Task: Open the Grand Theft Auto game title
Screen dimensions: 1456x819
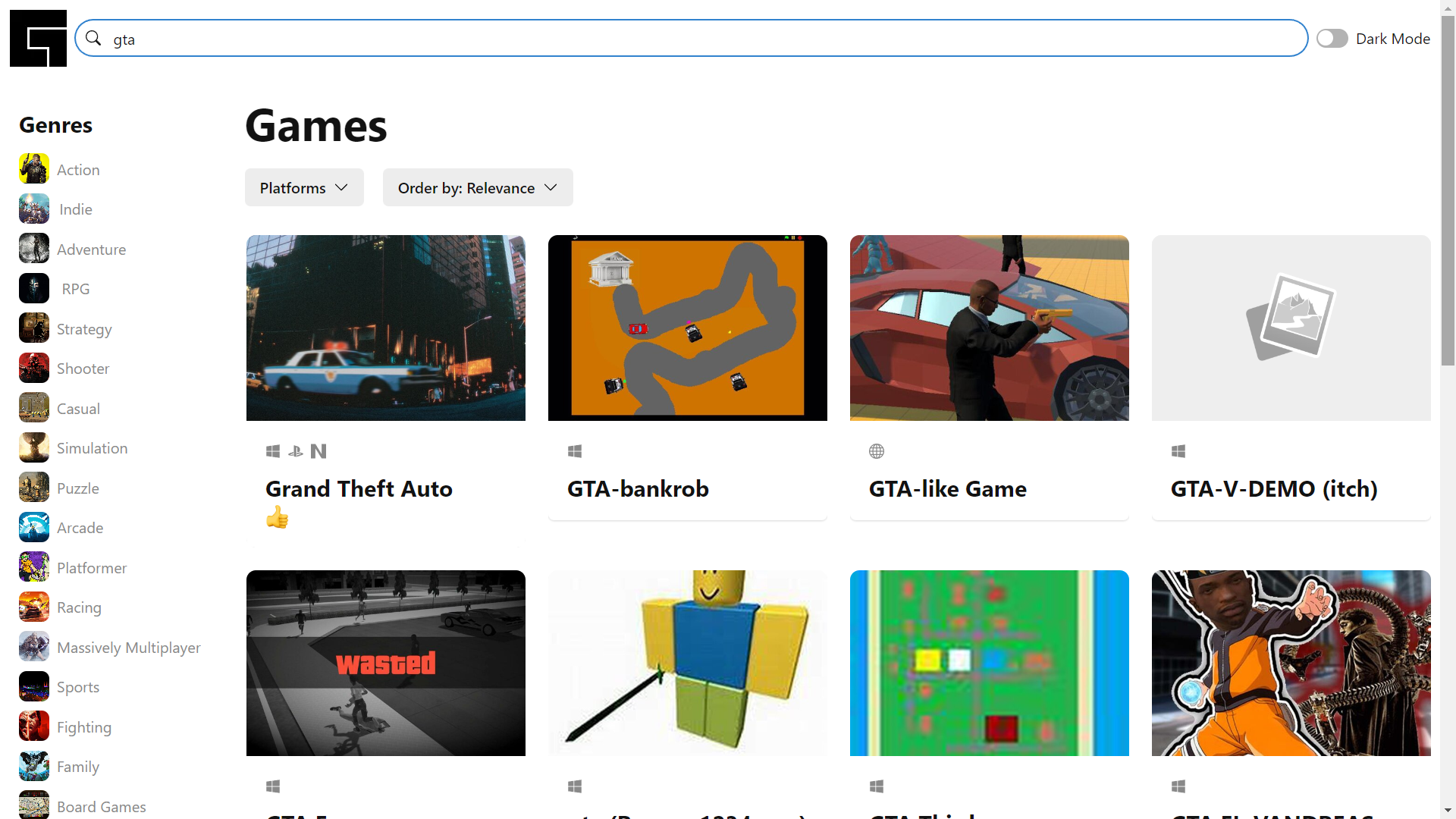Action: click(x=359, y=489)
